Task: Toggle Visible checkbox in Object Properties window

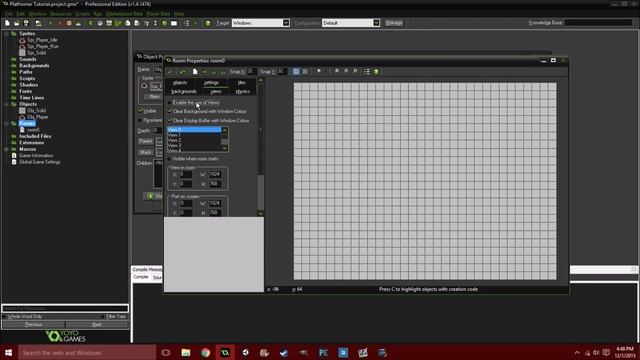Action: pos(140,111)
